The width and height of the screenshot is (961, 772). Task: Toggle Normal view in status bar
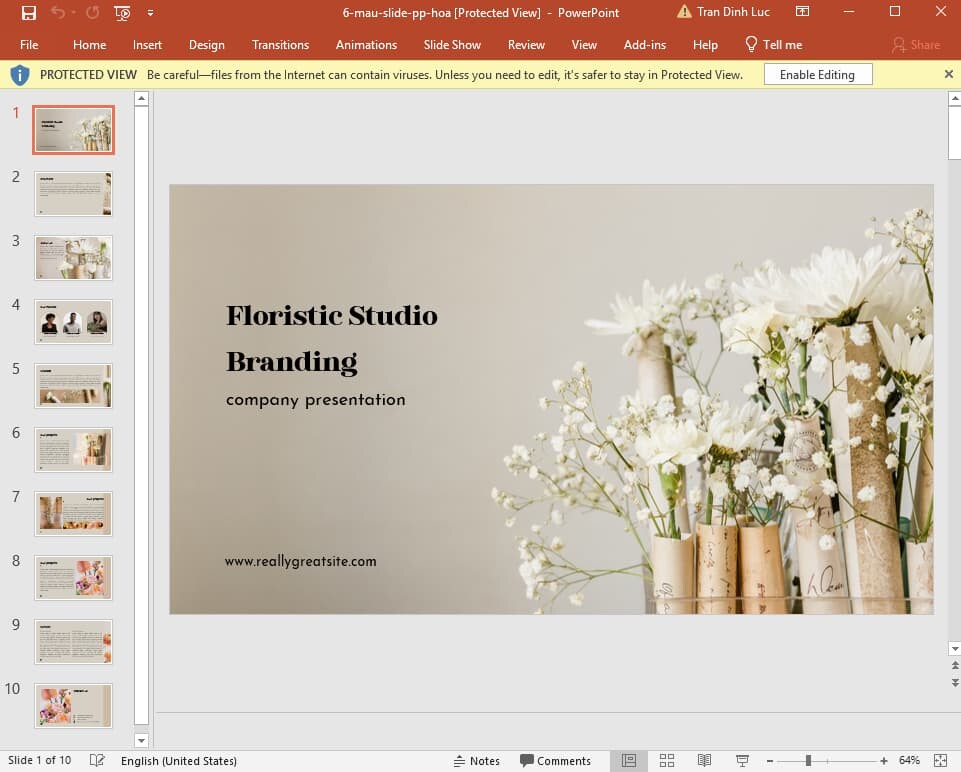click(x=631, y=760)
